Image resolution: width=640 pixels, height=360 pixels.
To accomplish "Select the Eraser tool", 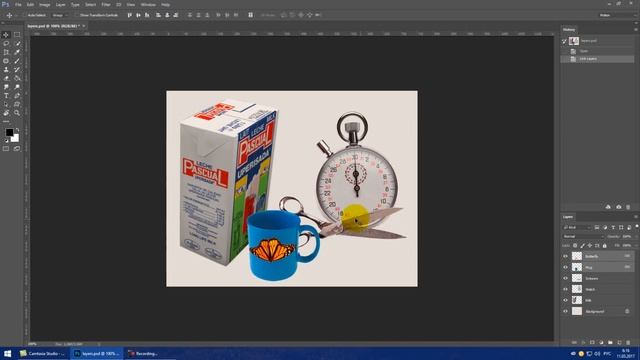I will (x=6, y=78).
